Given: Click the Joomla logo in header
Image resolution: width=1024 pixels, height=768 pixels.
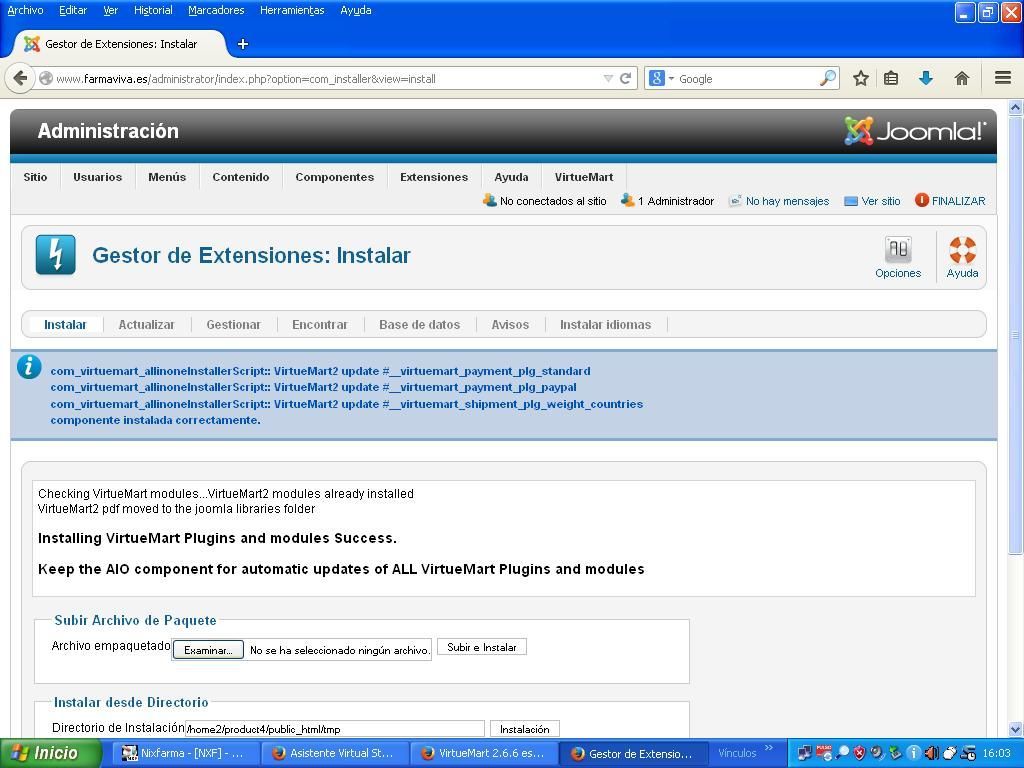Looking at the screenshot, I should tap(914, 131).
